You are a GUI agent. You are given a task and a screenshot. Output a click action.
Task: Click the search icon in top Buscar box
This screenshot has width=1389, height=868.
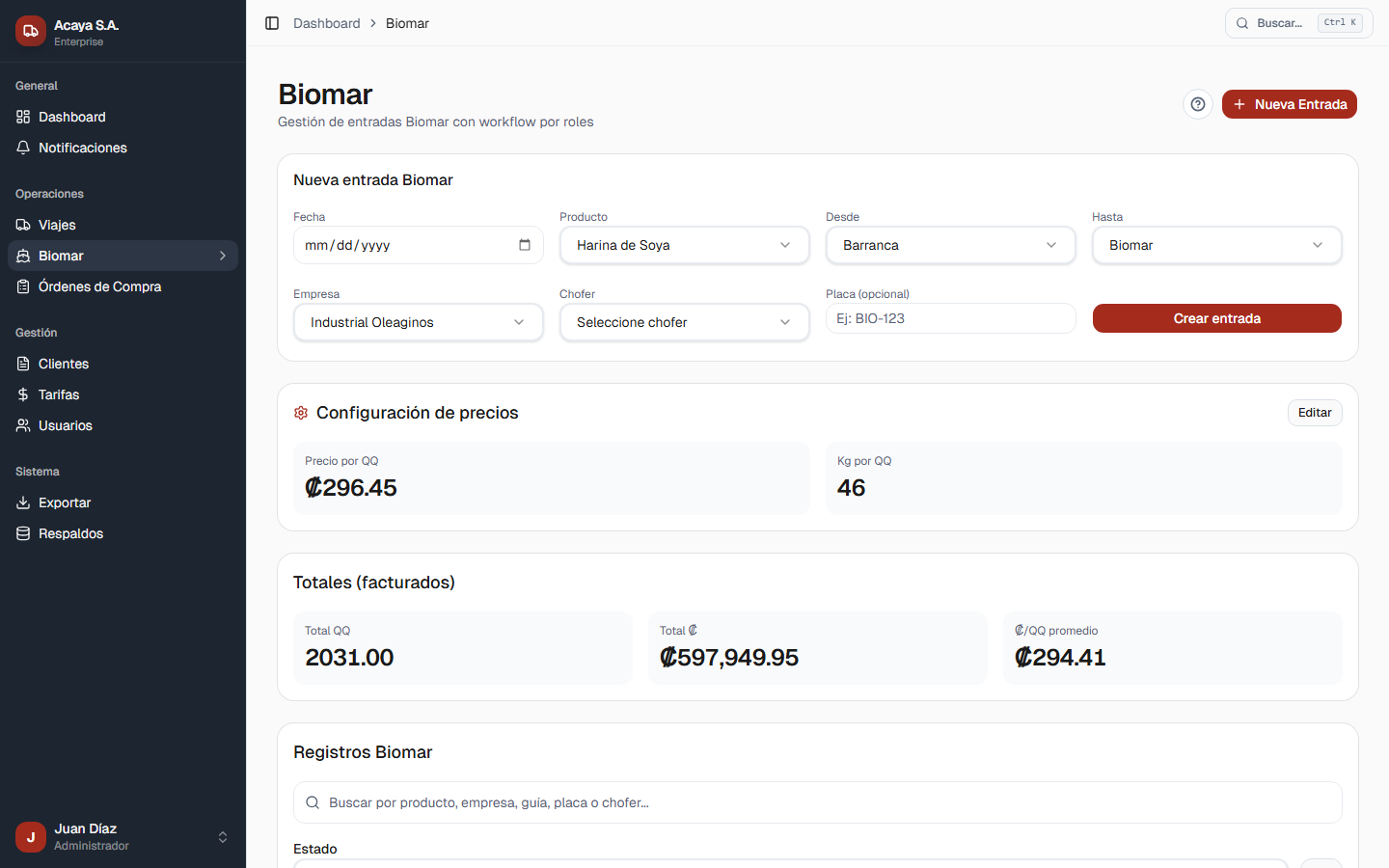[1242, 23]
